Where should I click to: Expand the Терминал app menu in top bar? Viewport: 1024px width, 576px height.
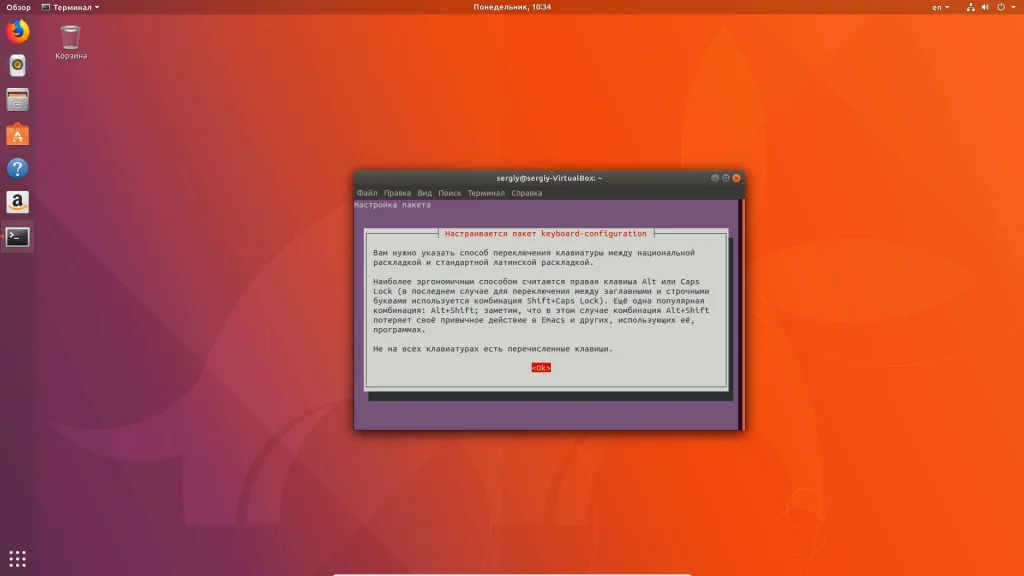click(71, 7)
